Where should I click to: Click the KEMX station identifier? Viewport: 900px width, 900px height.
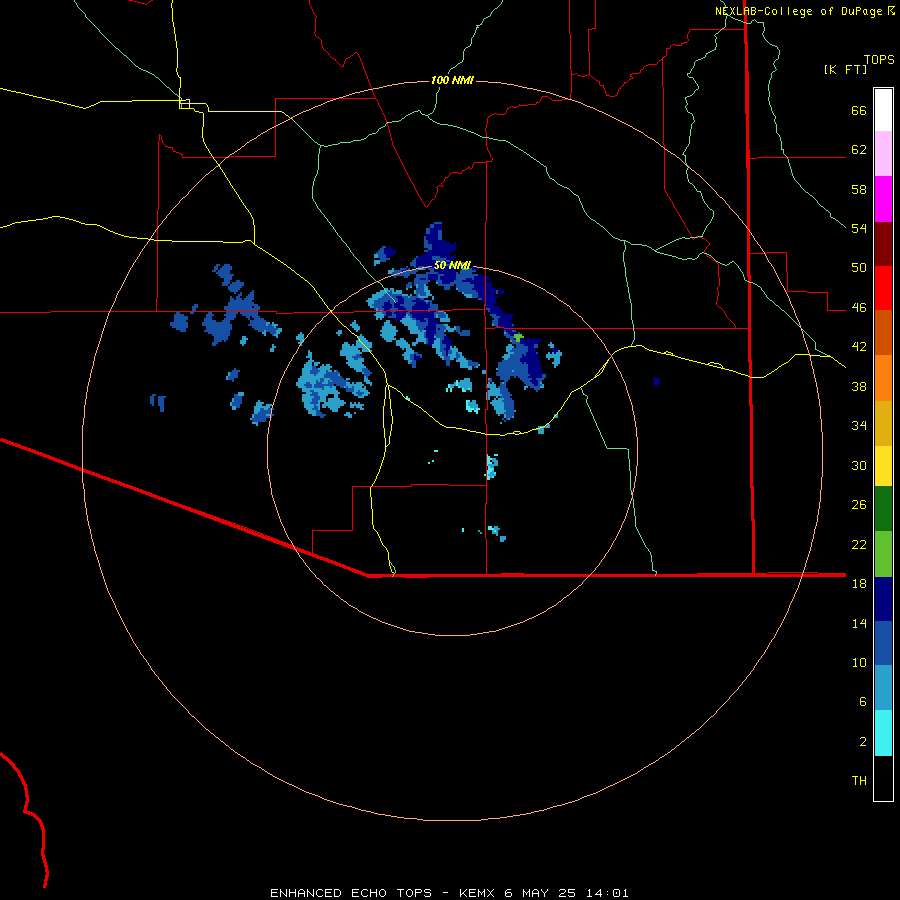476,893
